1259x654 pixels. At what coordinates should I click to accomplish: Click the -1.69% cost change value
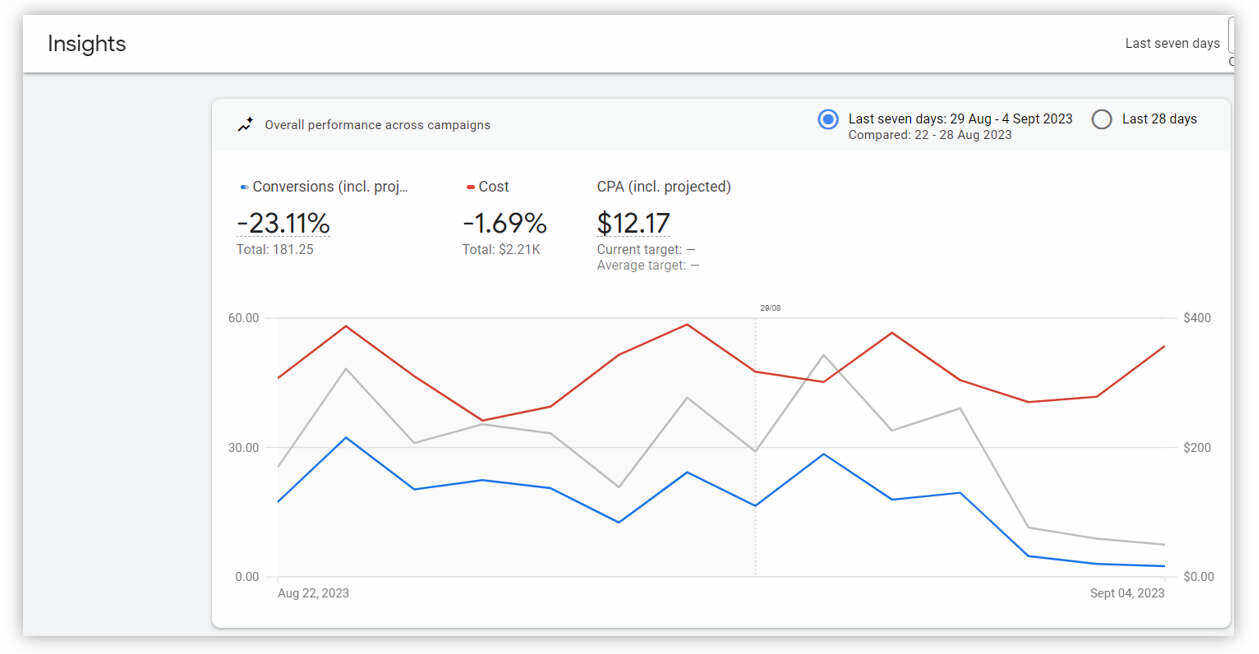[504, 222]
